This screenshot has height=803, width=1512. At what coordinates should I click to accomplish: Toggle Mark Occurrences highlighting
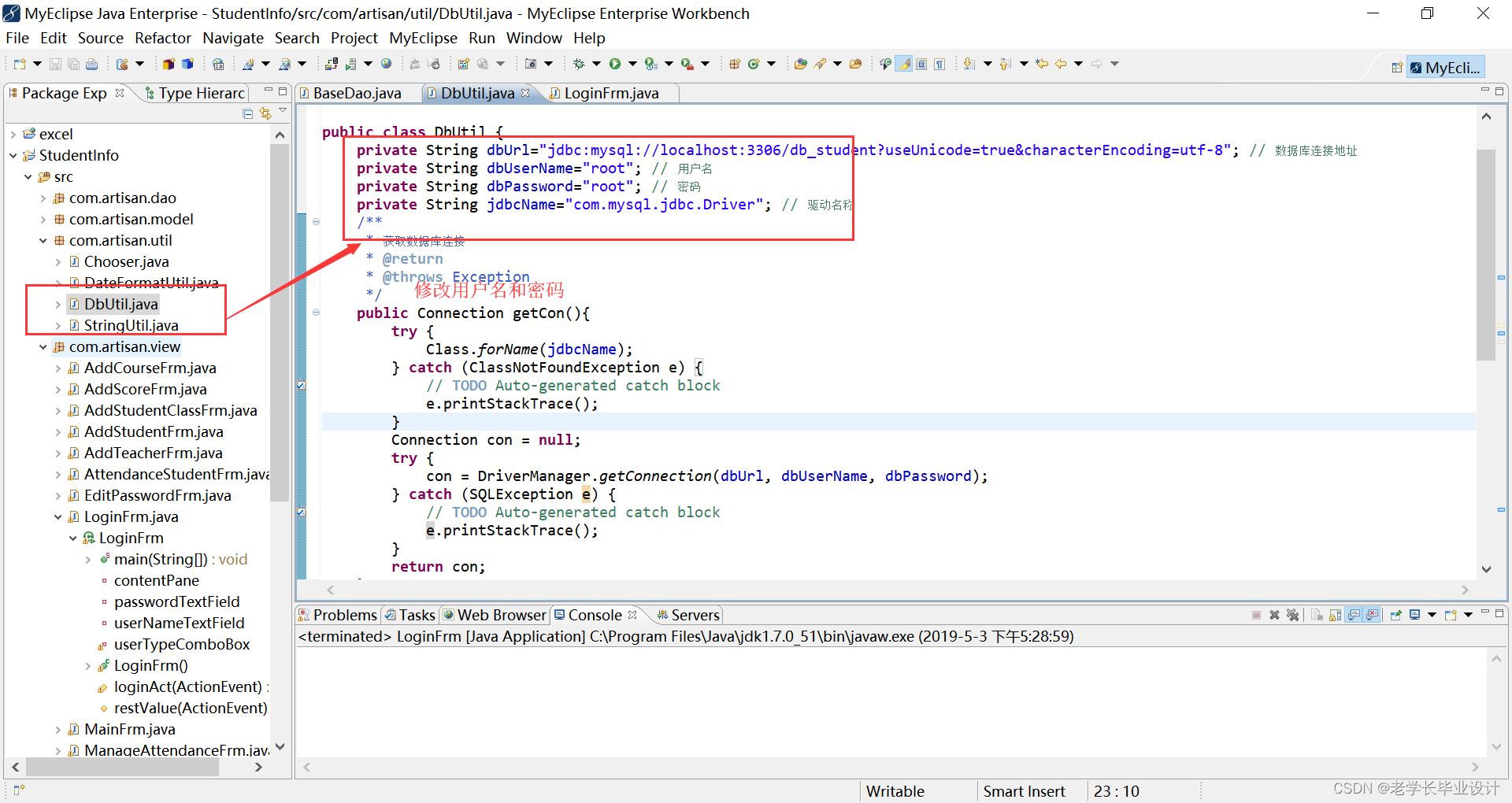click(902, 63)
